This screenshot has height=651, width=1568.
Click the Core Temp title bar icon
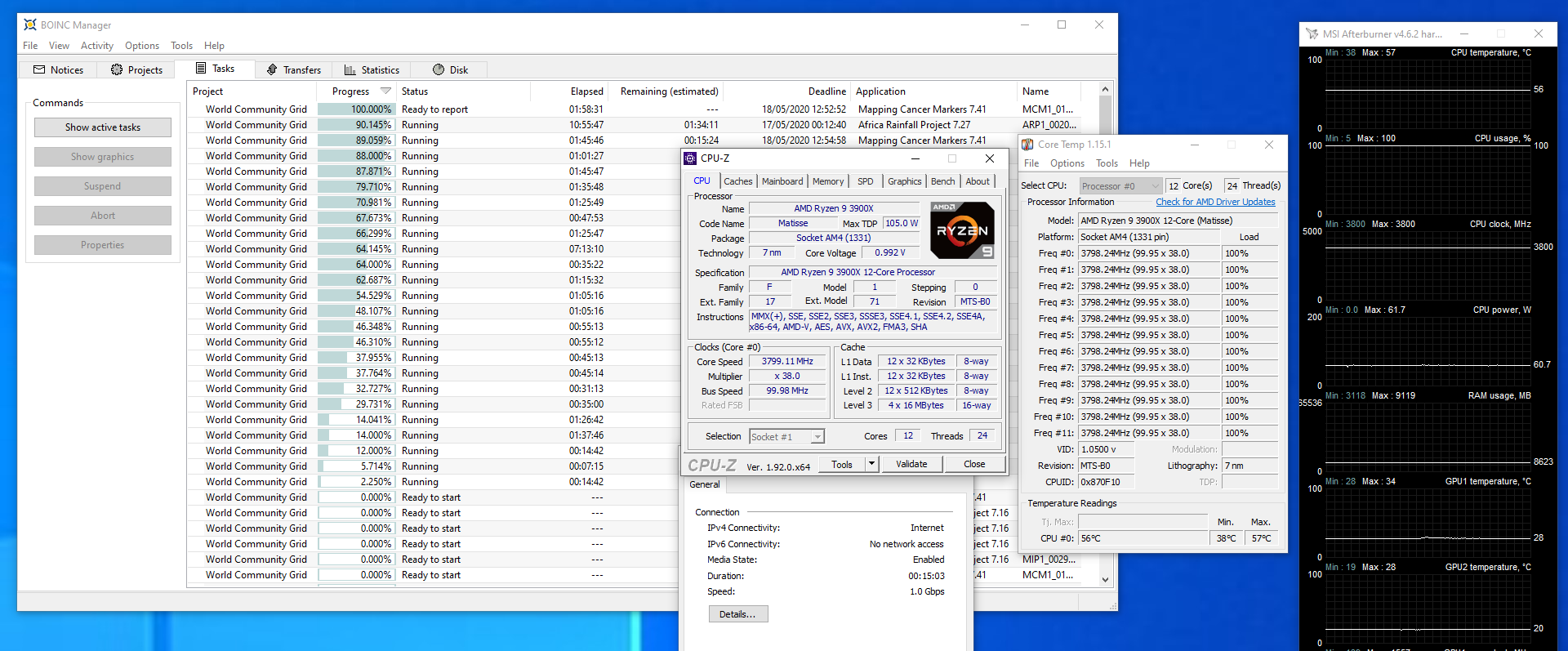click(1028, 145)
